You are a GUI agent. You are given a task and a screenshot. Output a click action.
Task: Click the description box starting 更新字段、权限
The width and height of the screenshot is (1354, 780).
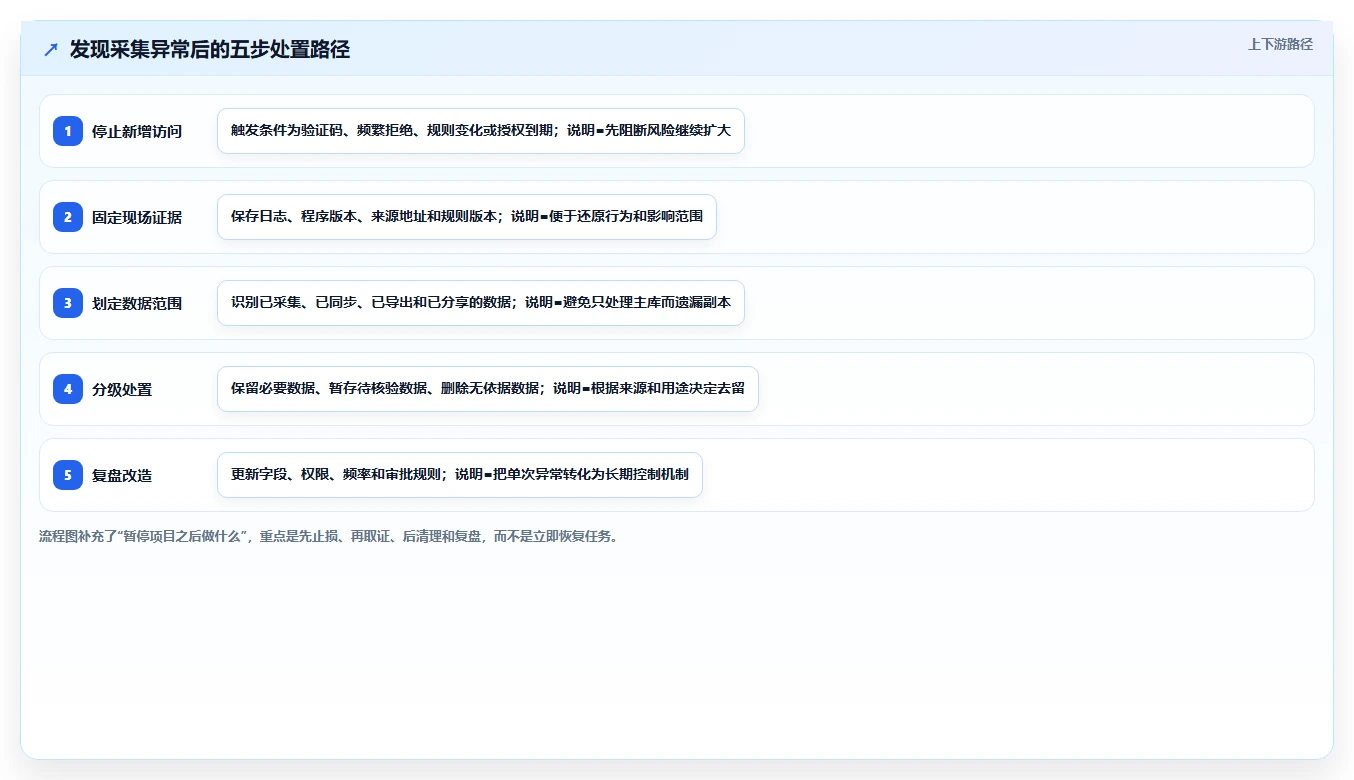460,475
